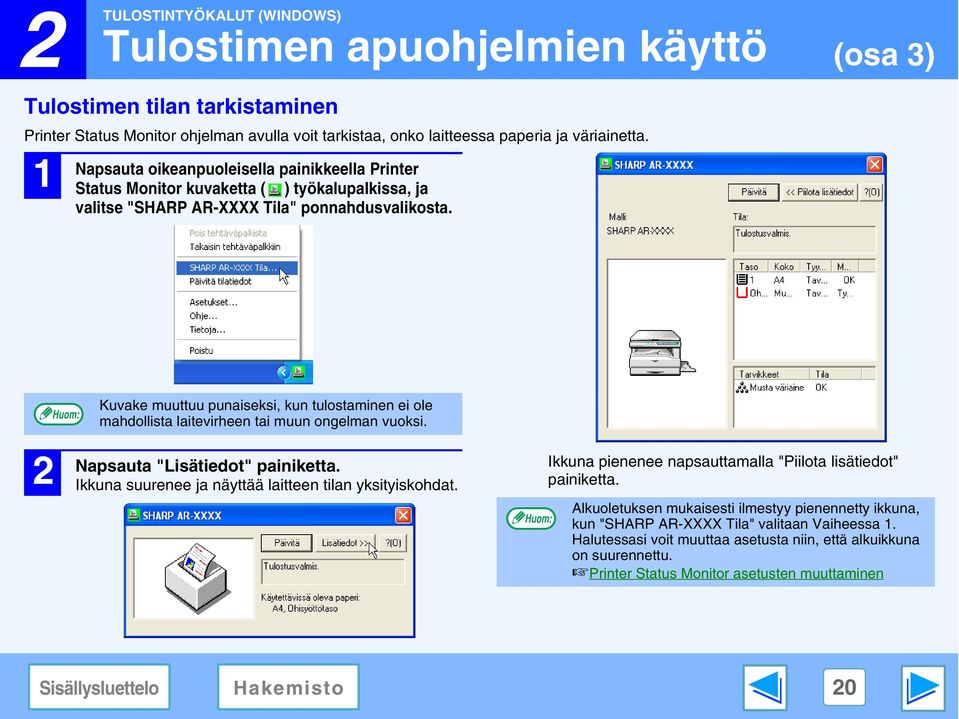Choose 'Ohje...' in popup menu
Image resolution: width=959 pixels, height=719 pixels.
click(203, 316)
